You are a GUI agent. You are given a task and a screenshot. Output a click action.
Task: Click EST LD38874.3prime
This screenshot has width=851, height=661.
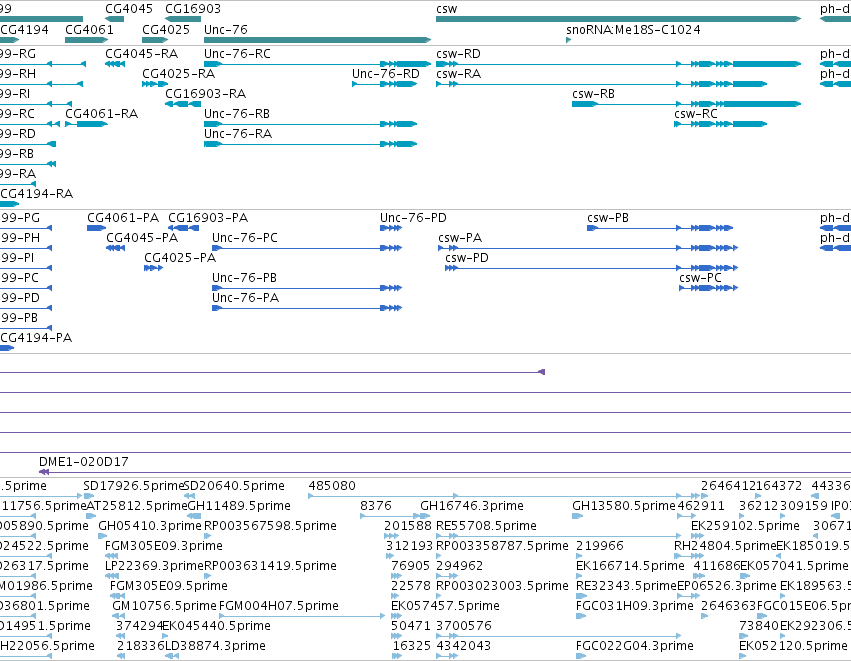pyautogui.click(x=172, y=657)
